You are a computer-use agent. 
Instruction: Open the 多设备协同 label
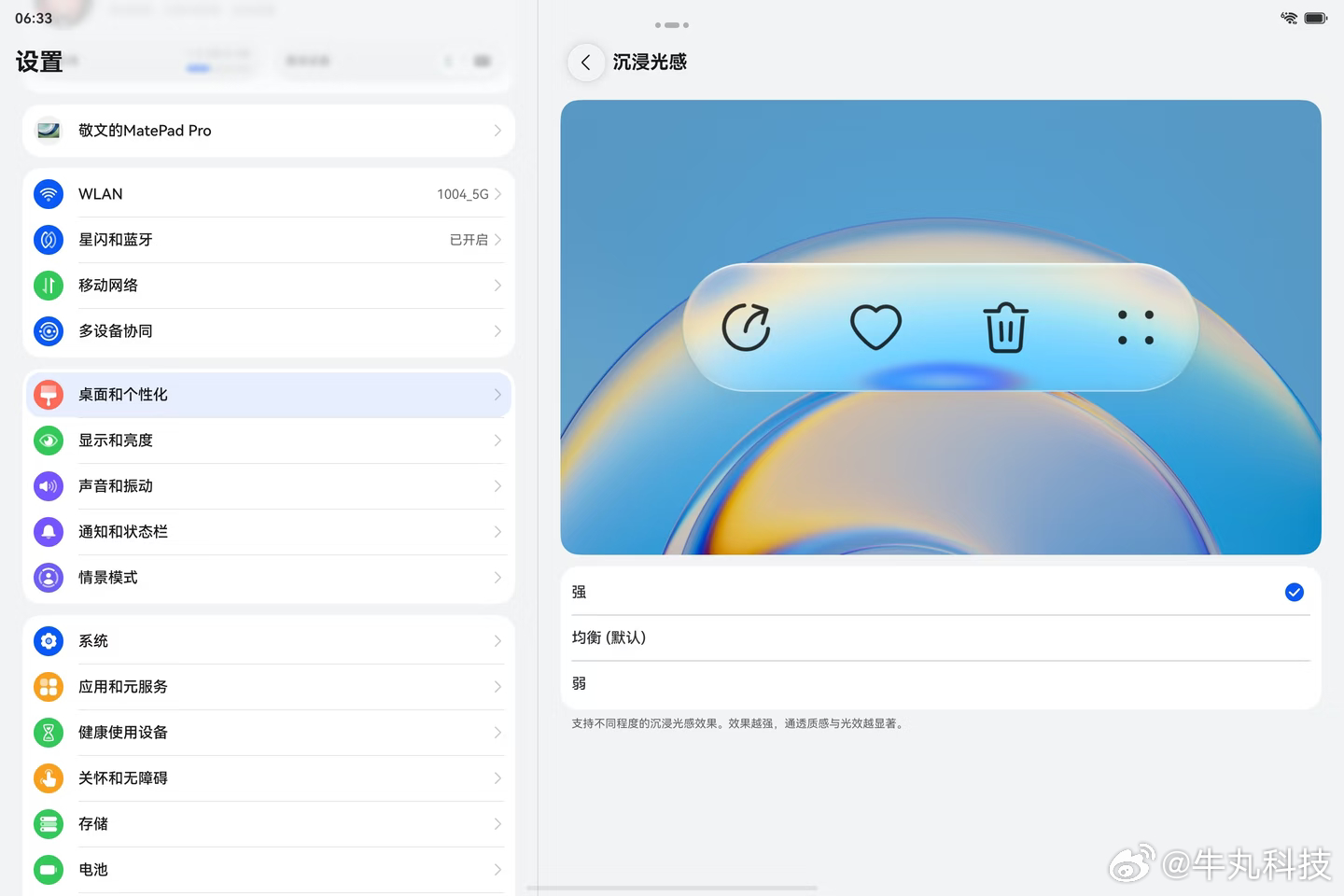(116, 331)
